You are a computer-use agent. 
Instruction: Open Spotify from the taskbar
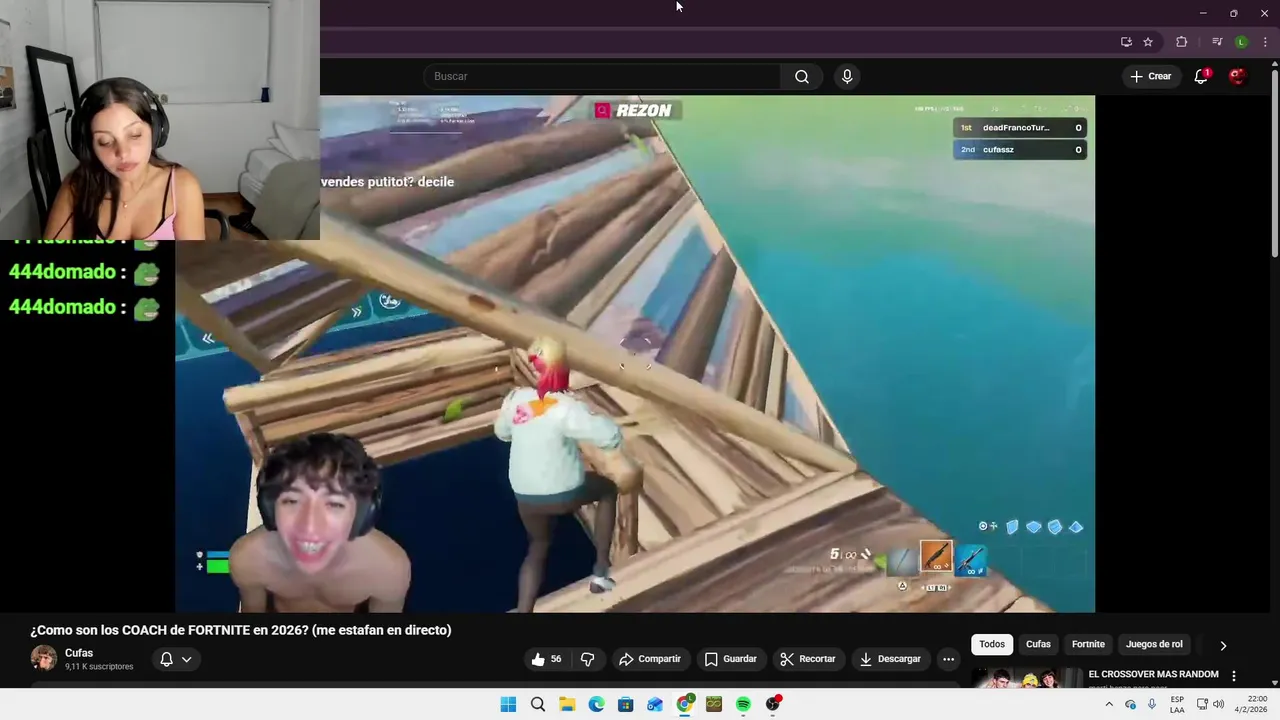click(743, 704)
